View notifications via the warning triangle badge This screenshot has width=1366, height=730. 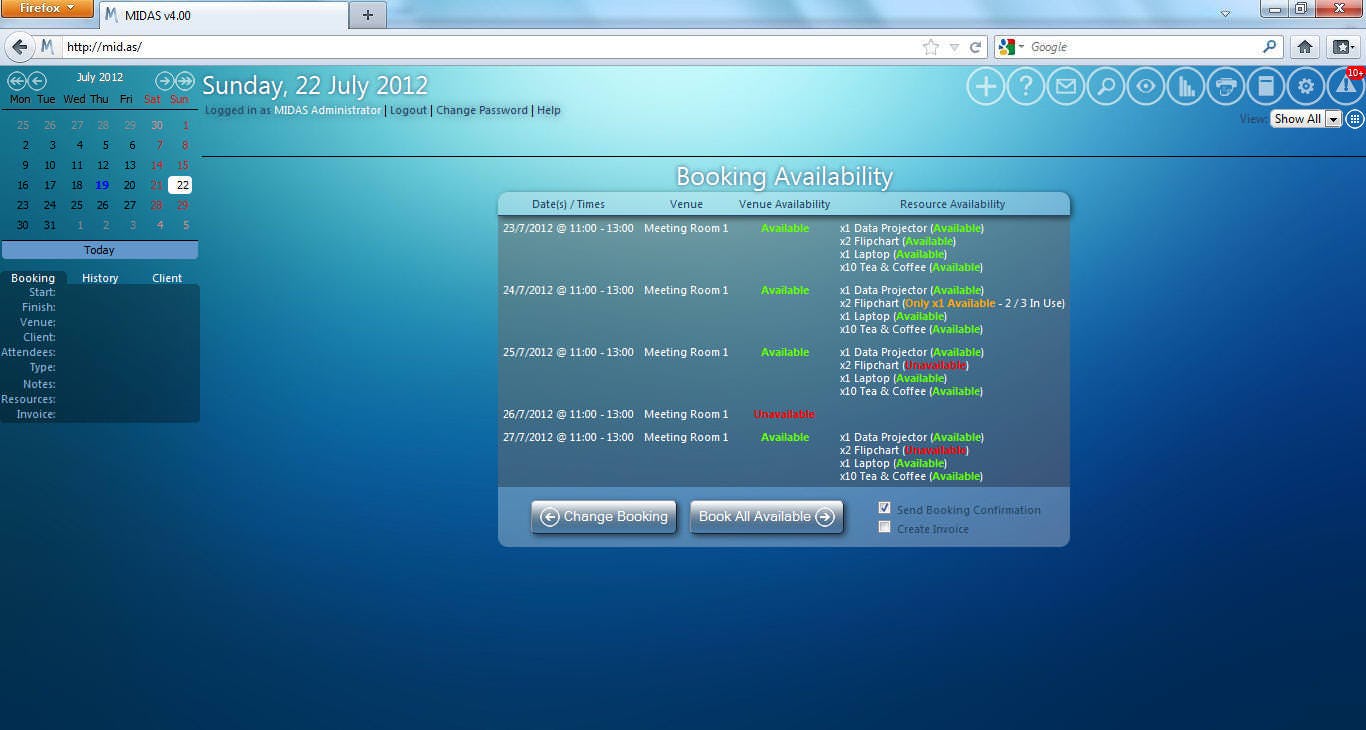(x=1345, y=86)
